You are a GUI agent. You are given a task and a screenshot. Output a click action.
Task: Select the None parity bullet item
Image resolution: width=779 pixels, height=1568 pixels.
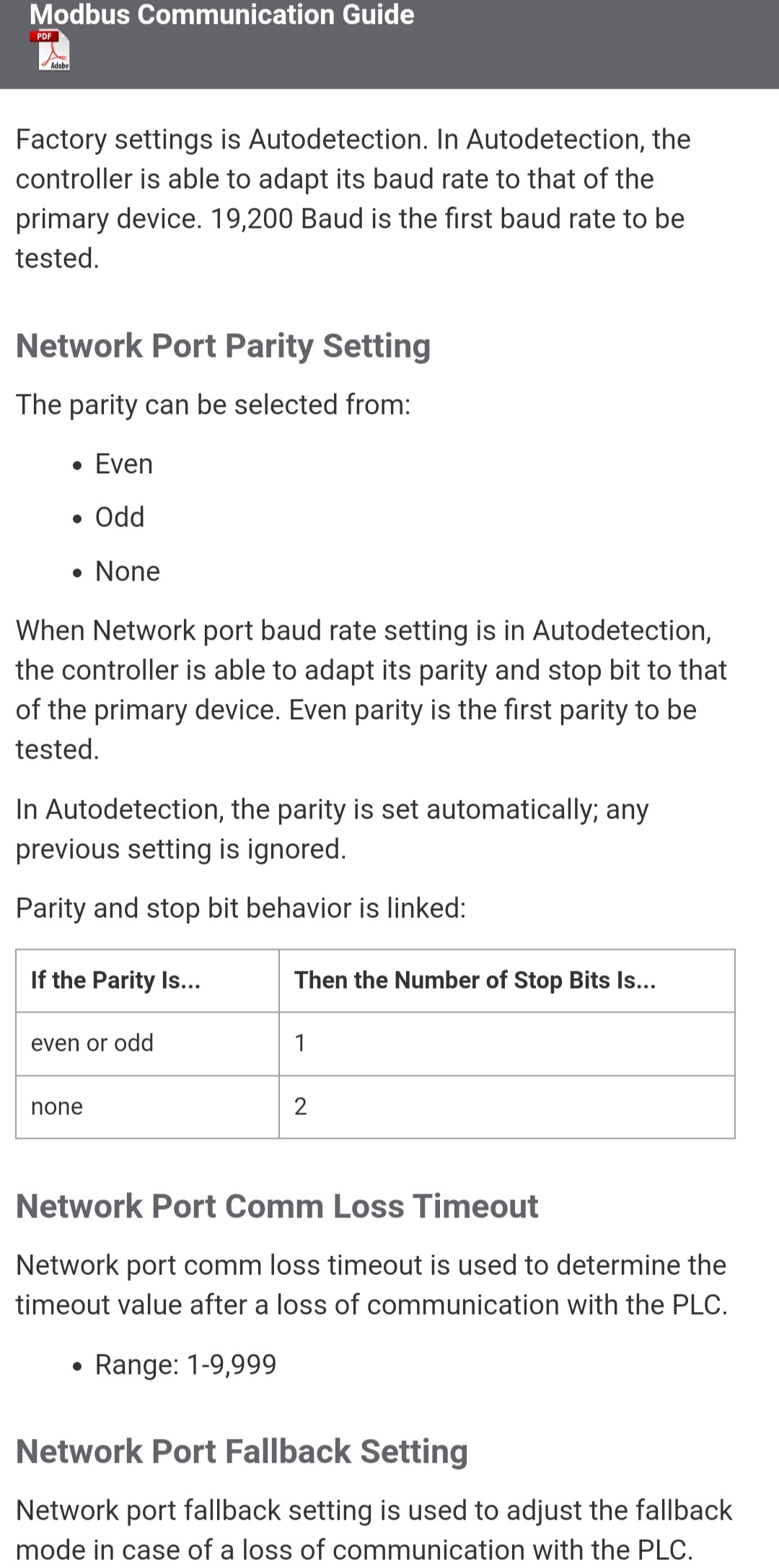[x=127, y=571]
